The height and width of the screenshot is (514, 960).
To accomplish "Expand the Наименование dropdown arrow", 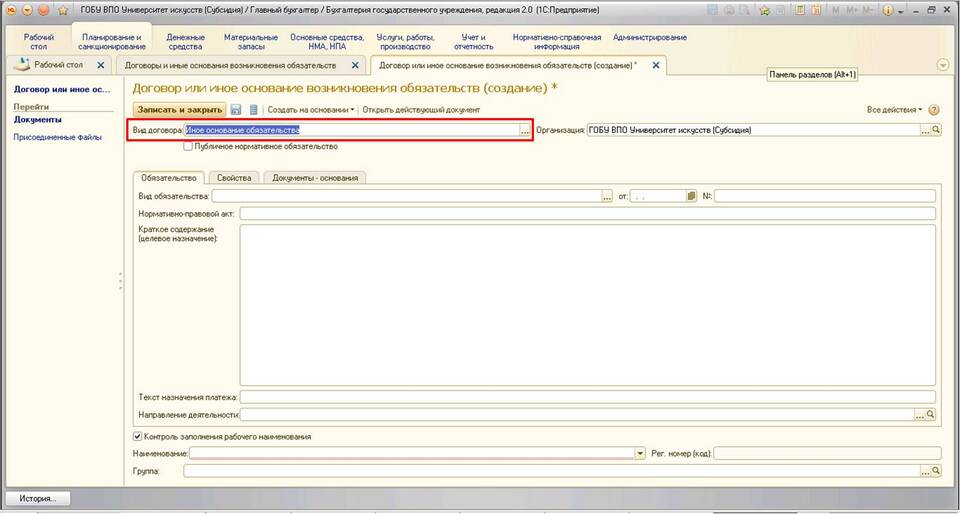I will [640, 453].
